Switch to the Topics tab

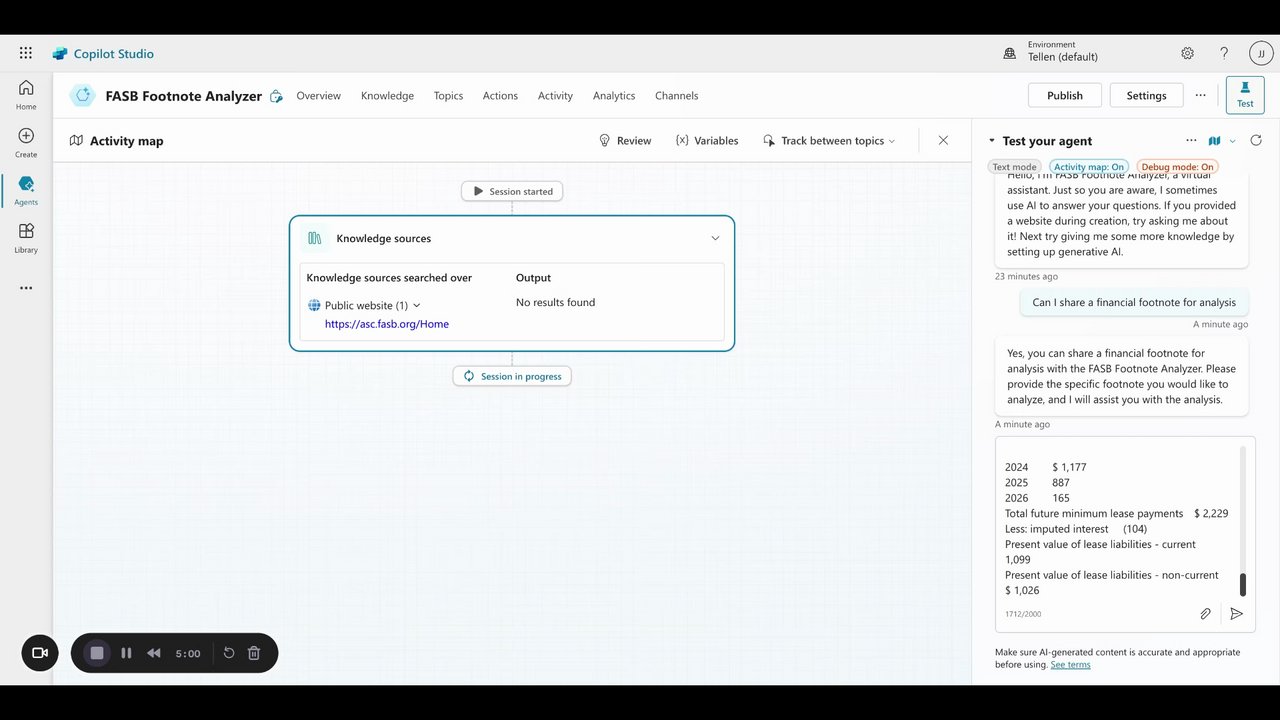coord(448,96)
